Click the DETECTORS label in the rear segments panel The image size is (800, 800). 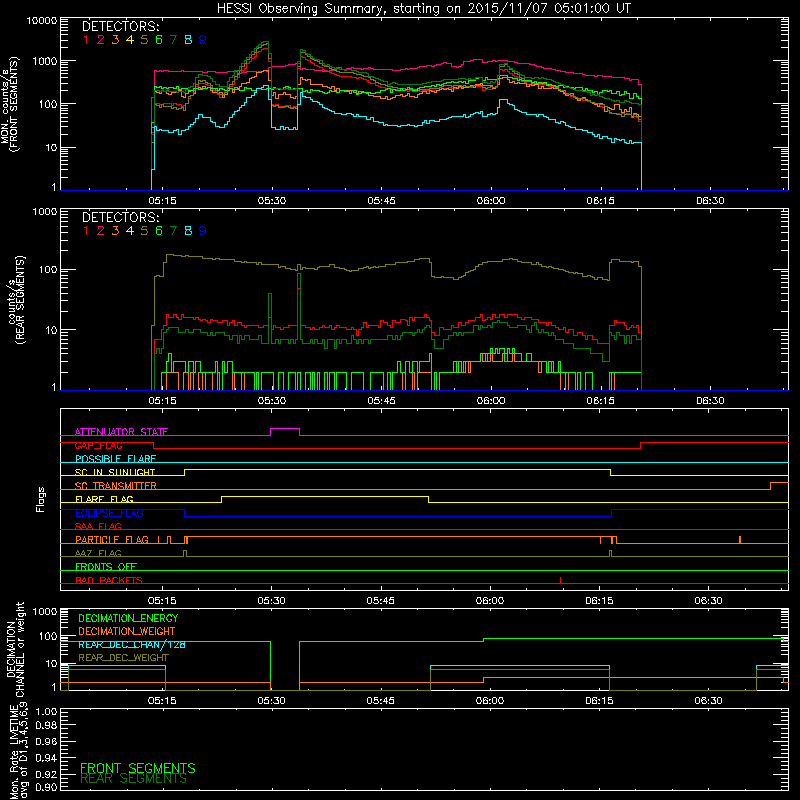(x=120, y=217)
